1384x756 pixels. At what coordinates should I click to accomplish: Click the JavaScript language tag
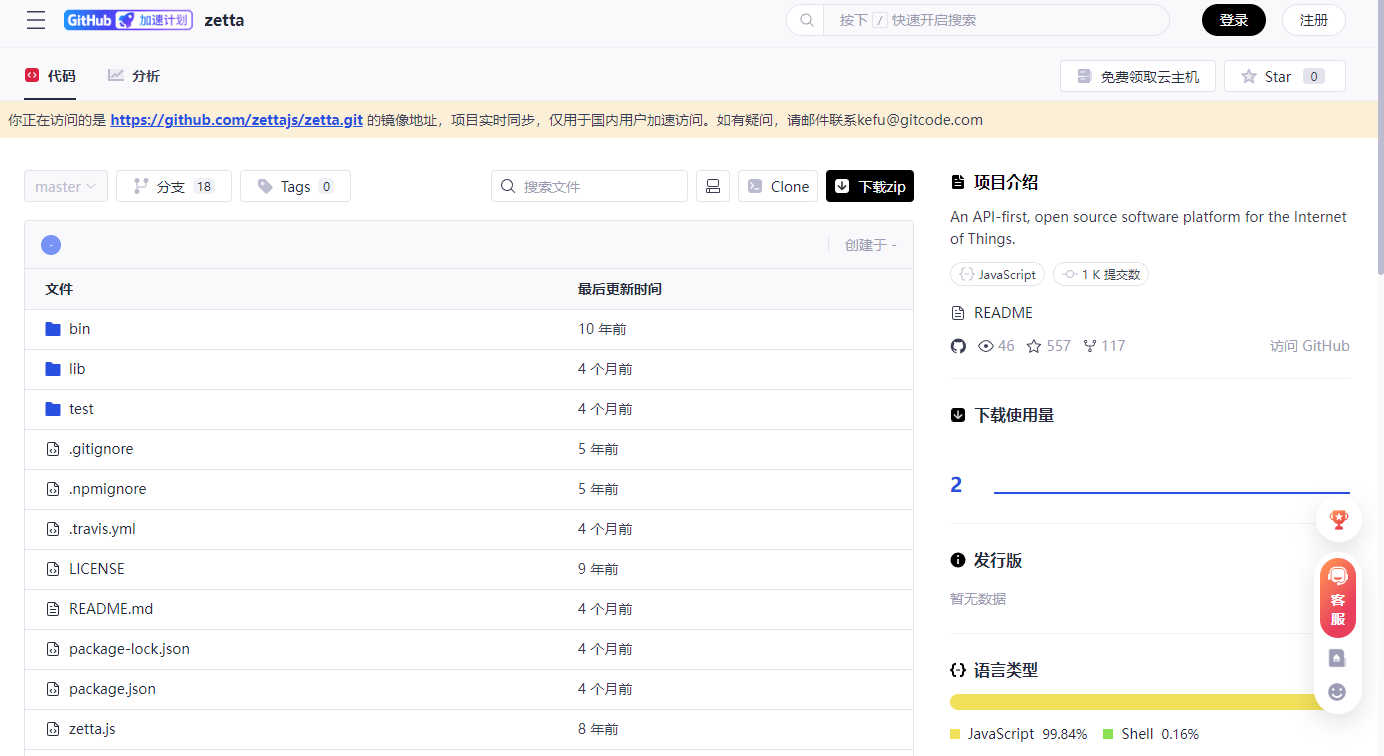click(x=998, y=274)
